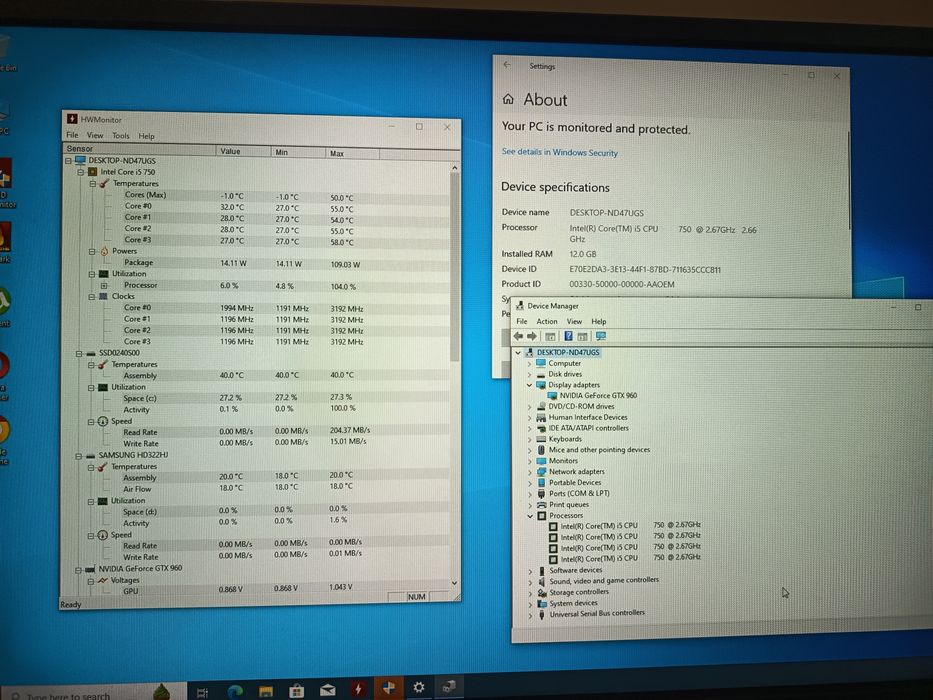
Task: Click the Show/Hide console tree toolbar icon
Action: tap(550, 336)
